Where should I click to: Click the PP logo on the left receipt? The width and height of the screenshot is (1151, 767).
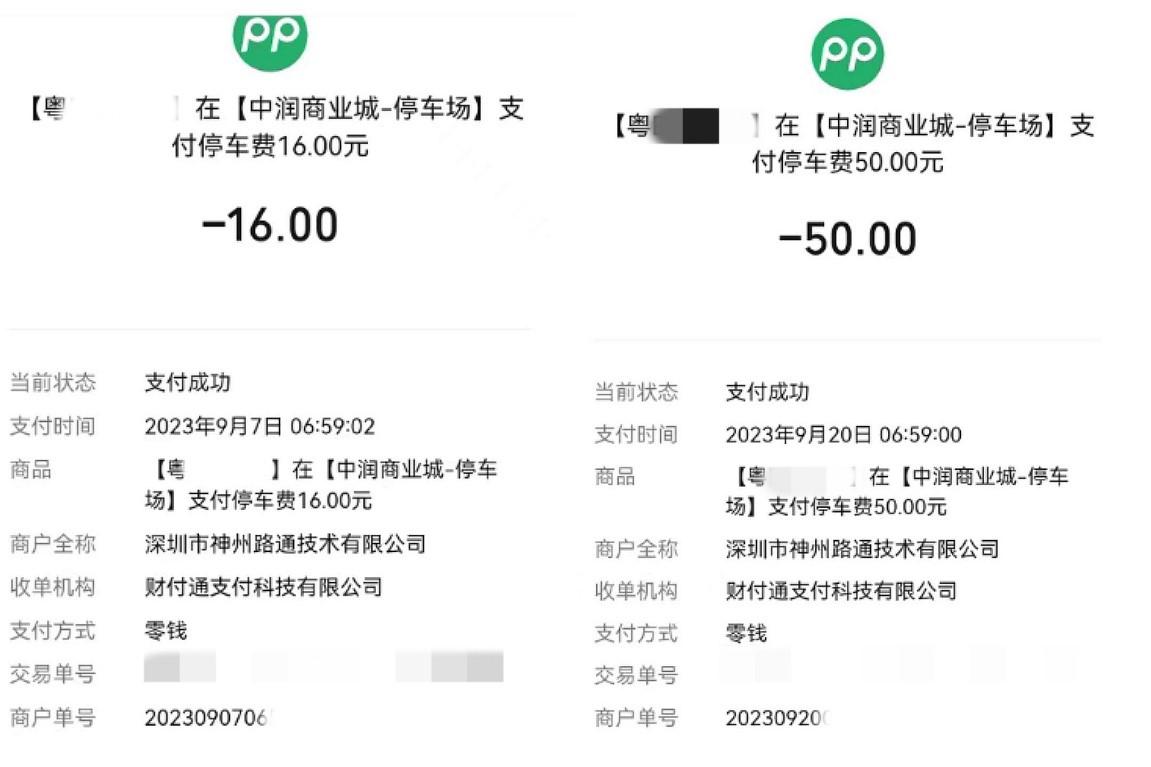(270, 34)
